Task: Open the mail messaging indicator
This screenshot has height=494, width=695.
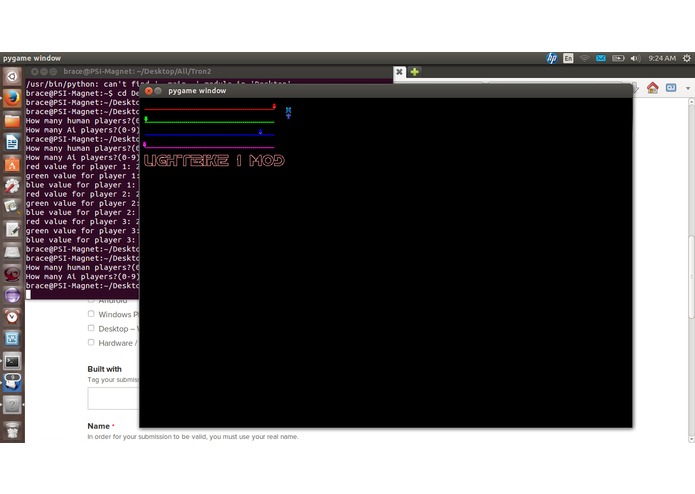Action: 601,58
